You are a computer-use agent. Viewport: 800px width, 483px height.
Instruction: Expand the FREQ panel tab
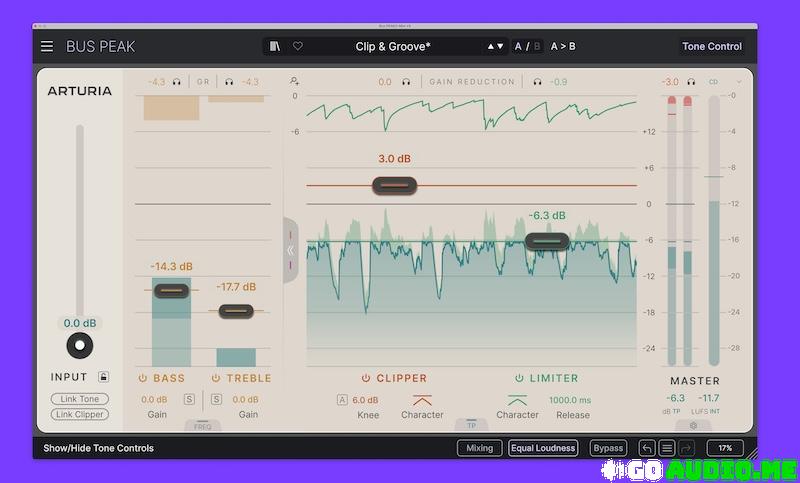tap(203, 426)
